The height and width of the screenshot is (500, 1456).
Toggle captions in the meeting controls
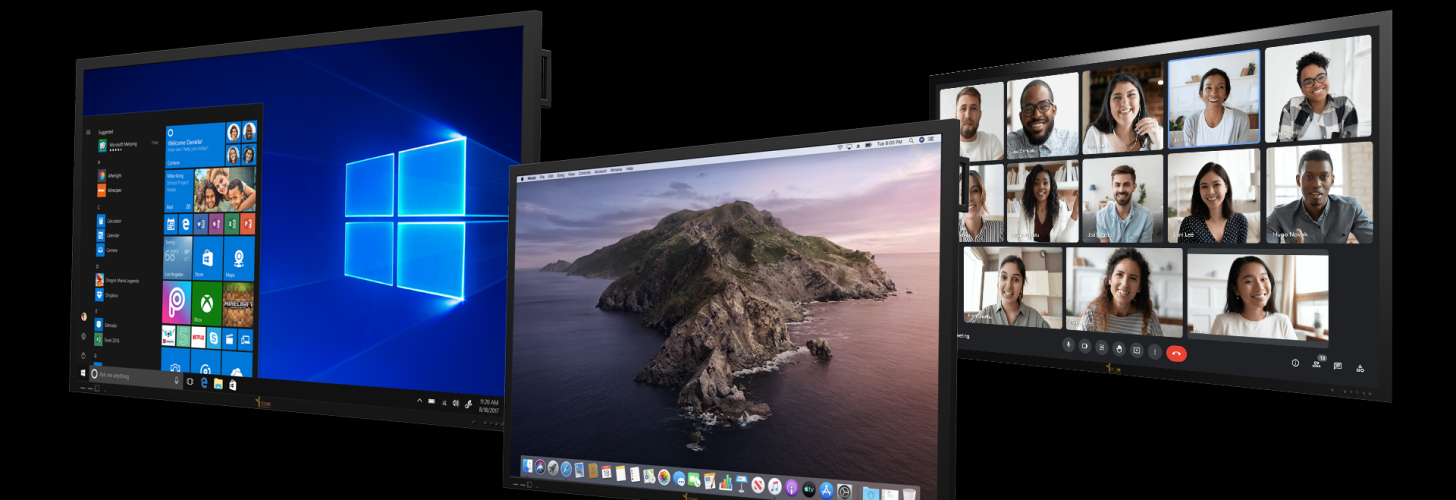[x=1102, y=348]
